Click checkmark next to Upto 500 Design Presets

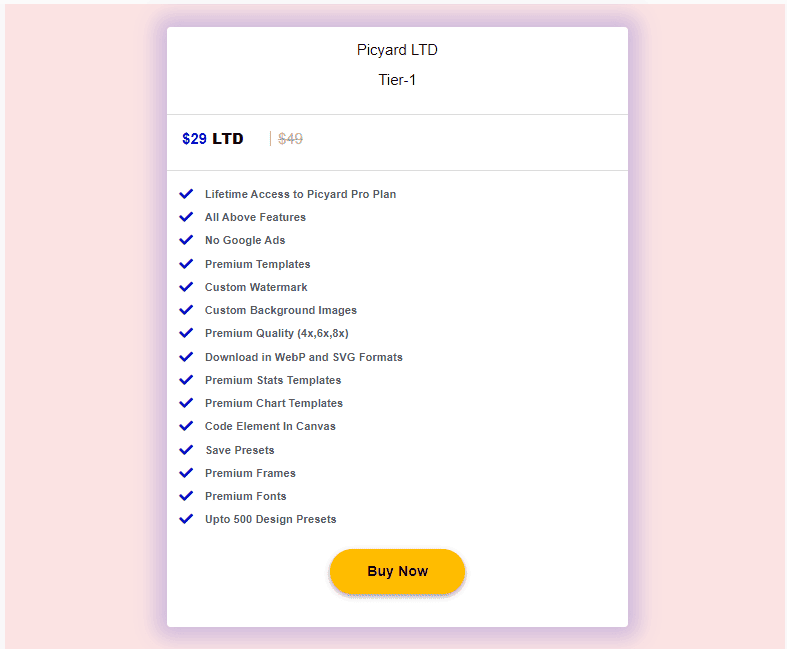click(186, 519)
